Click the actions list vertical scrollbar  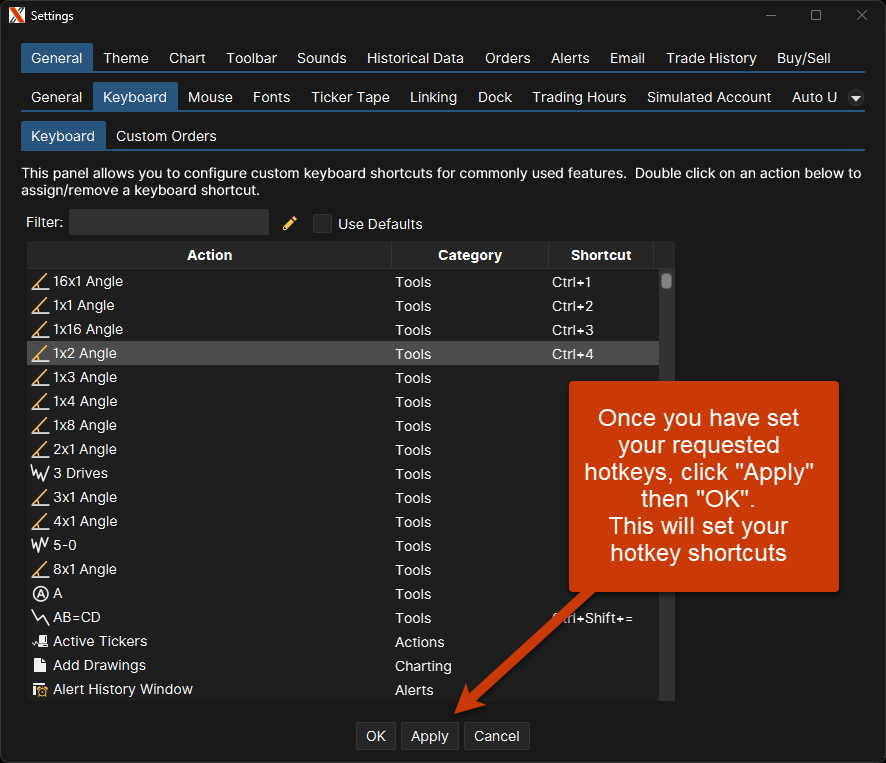tap(666, 282)
